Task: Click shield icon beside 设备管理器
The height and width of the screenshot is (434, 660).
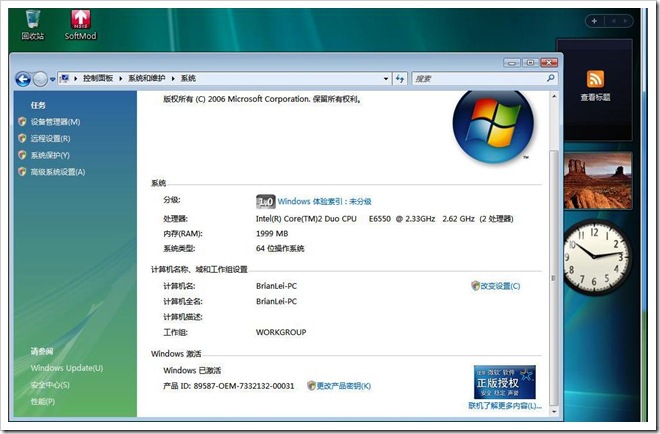Action: point(22,122)
